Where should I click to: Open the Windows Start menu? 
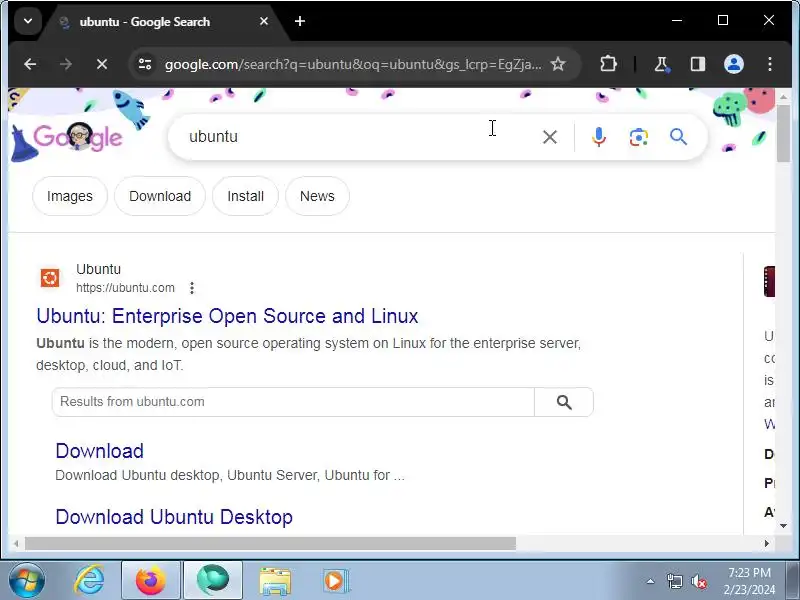pos(27,581)
